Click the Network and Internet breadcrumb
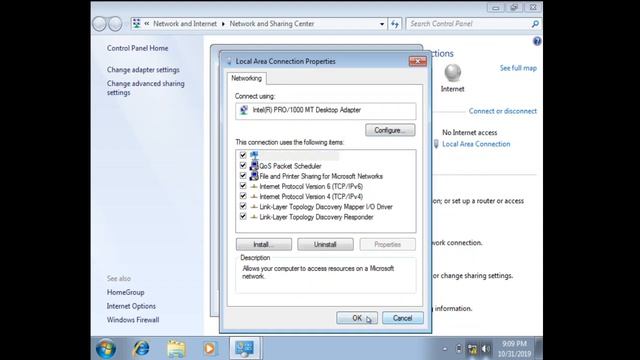 (185, 24)
